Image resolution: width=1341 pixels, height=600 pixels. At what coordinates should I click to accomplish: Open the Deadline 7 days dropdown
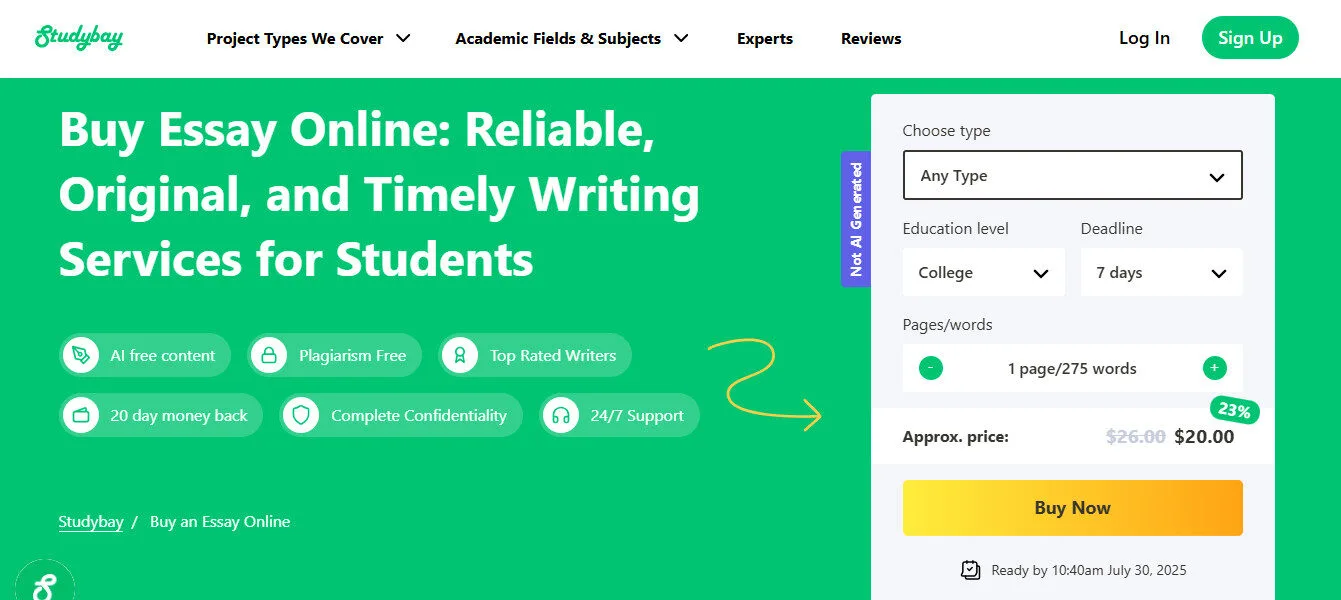click(x=1162, y=272)
